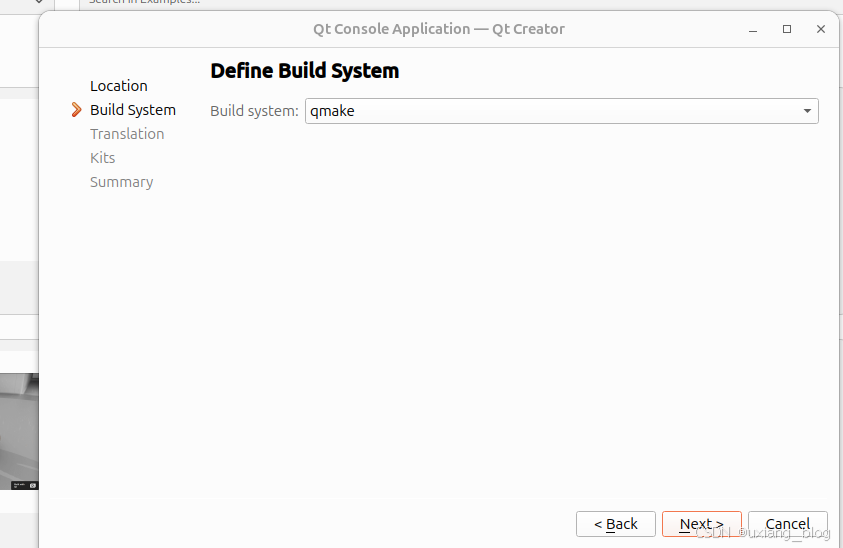
Task: Select the Build System step label
Action: 133,110
